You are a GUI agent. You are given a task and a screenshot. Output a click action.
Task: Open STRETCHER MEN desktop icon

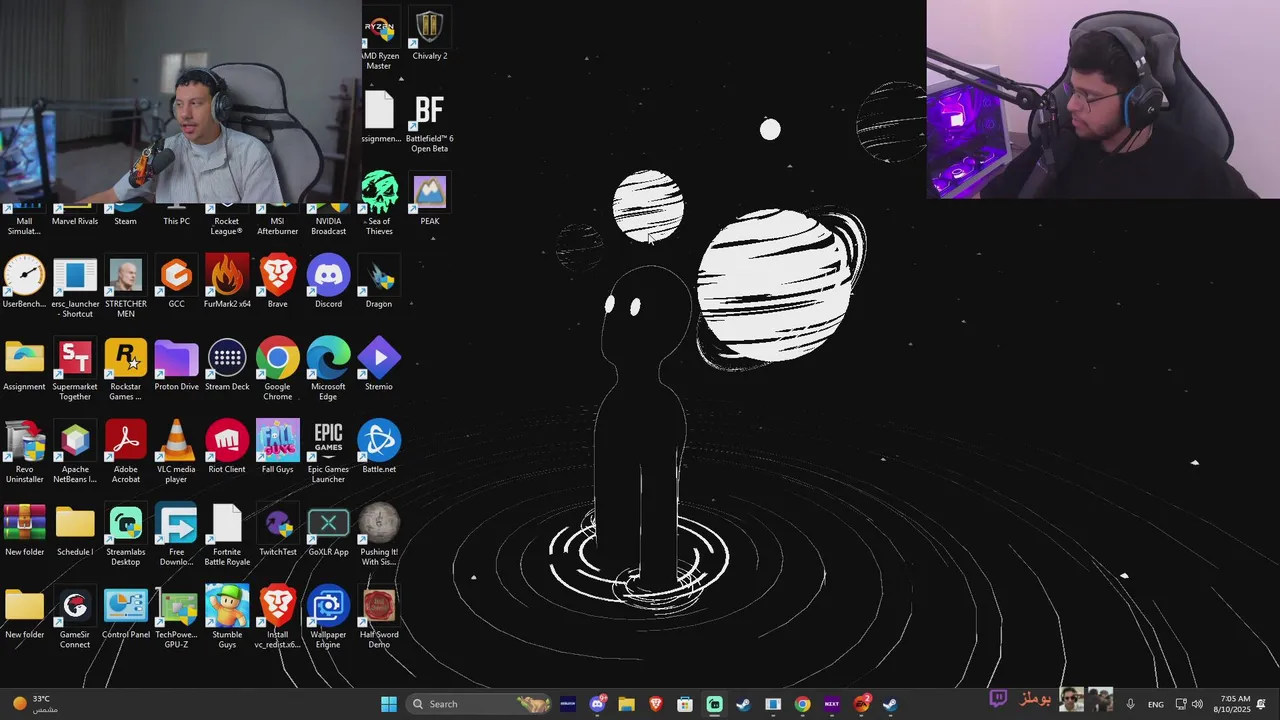[x=126, y=287]
